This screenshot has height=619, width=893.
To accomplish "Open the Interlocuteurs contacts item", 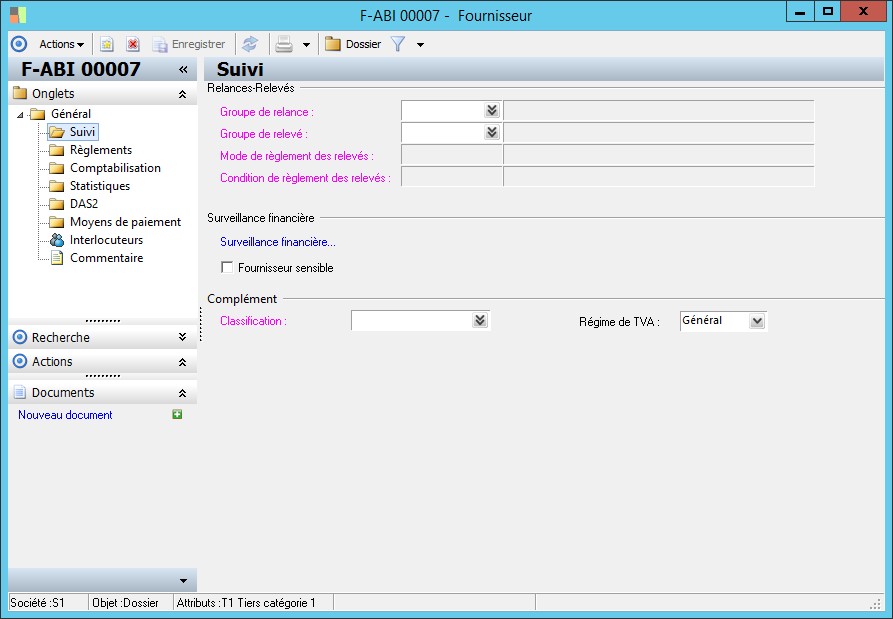I will point(106,240).
